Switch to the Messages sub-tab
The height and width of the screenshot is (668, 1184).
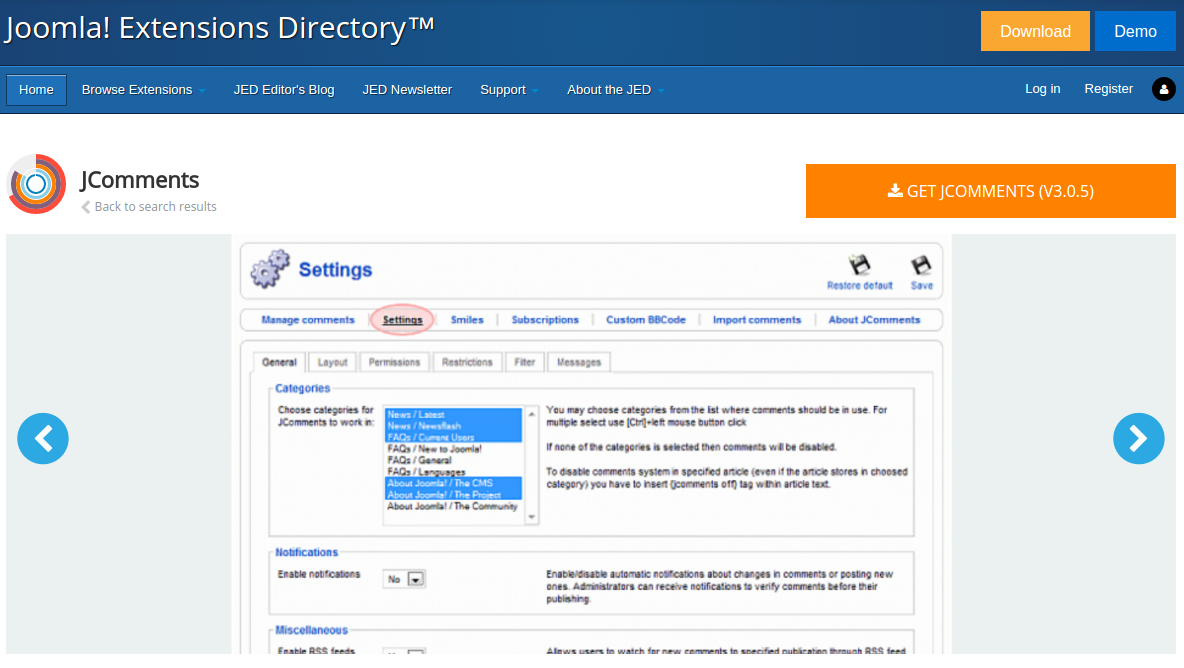click(579, 362)
